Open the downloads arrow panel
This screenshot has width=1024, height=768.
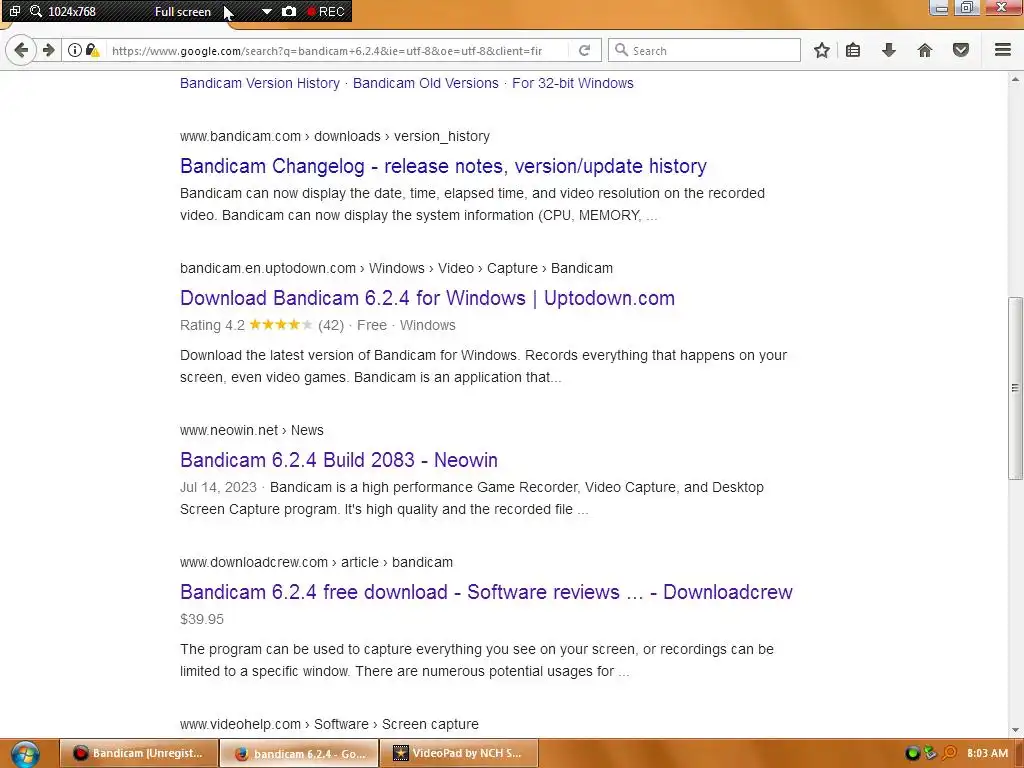point(889,50)
